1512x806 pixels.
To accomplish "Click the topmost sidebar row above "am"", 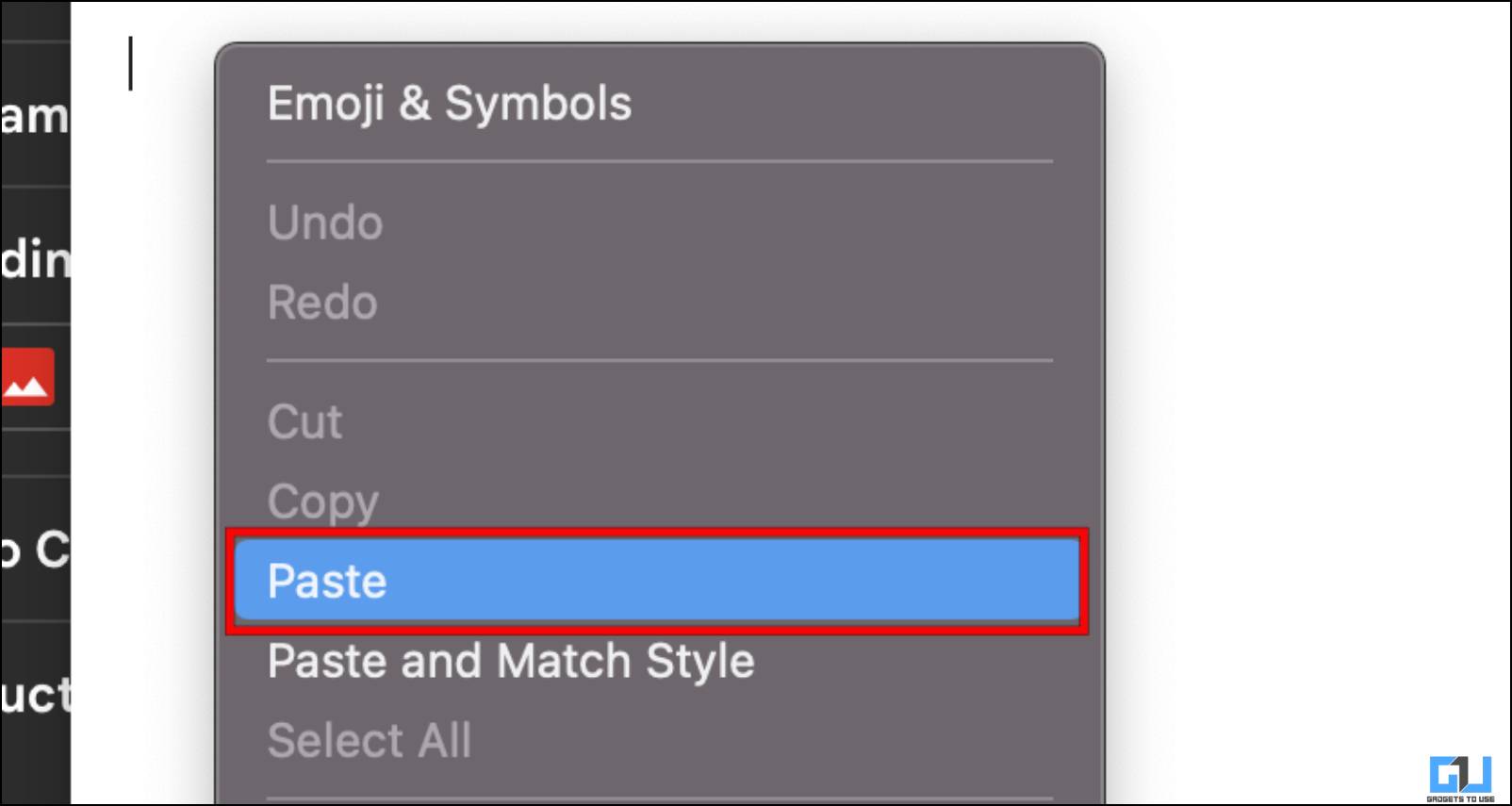I will tap(36, 22).
